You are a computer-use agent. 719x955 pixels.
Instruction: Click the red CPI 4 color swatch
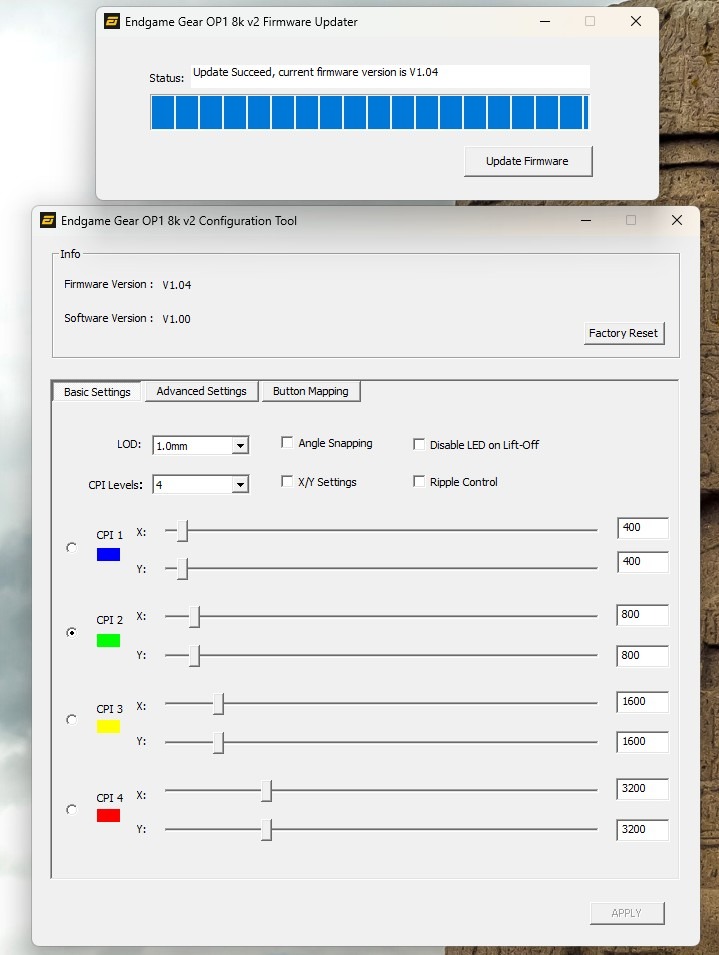(x=108, y=816)
